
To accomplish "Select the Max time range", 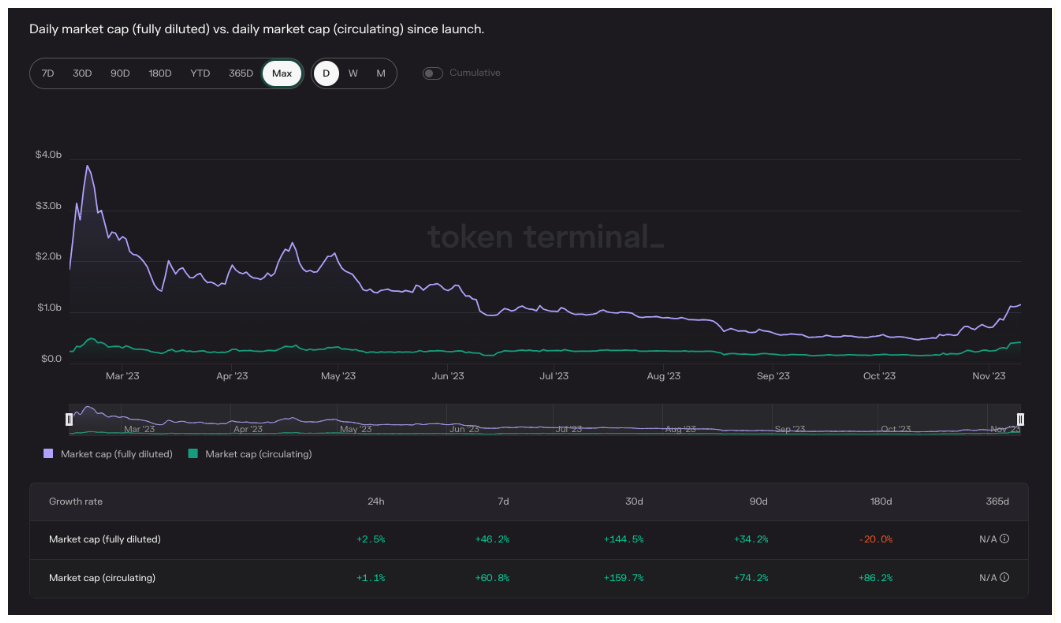I will coord(282,73).
